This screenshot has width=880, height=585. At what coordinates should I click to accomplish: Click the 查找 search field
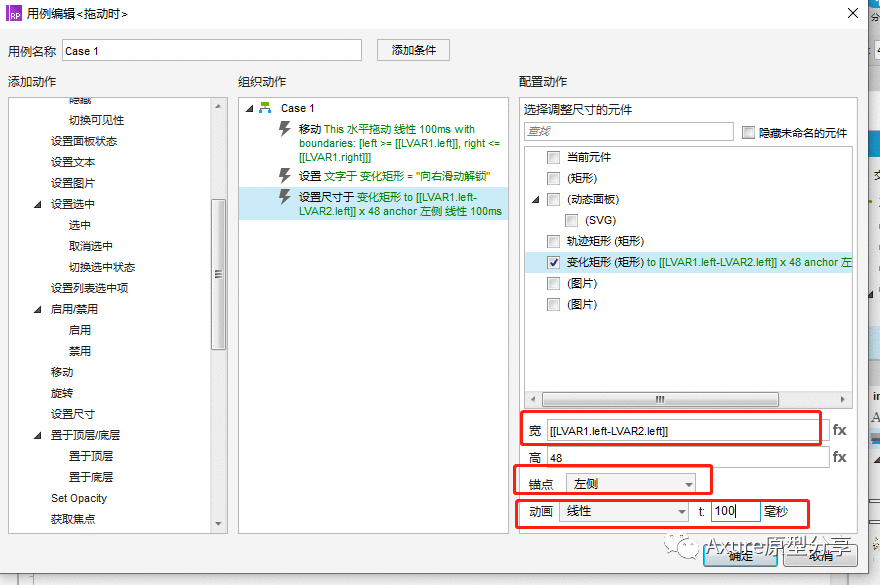point(629,131)
